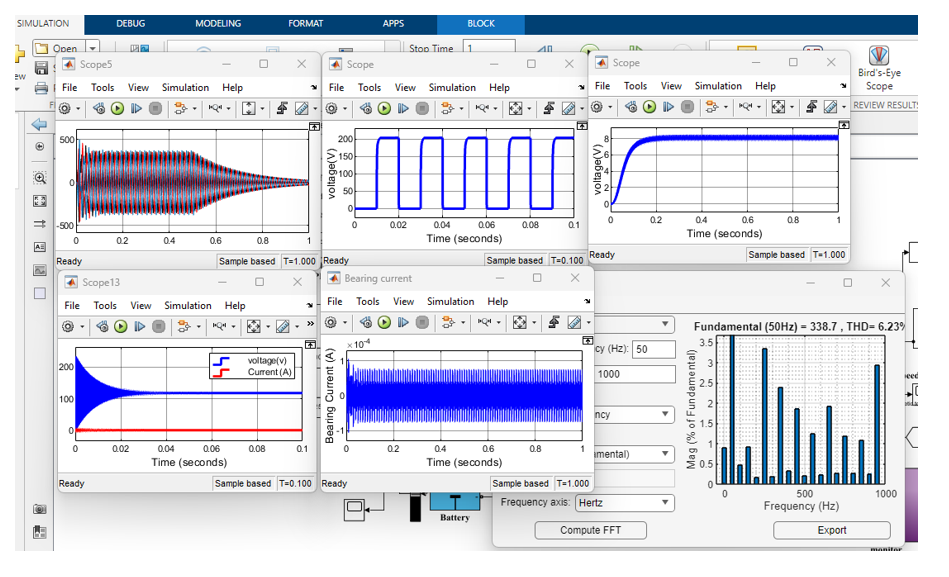Open zoom dropdown arrow in Scope5 toolbar

click(229, 109)
